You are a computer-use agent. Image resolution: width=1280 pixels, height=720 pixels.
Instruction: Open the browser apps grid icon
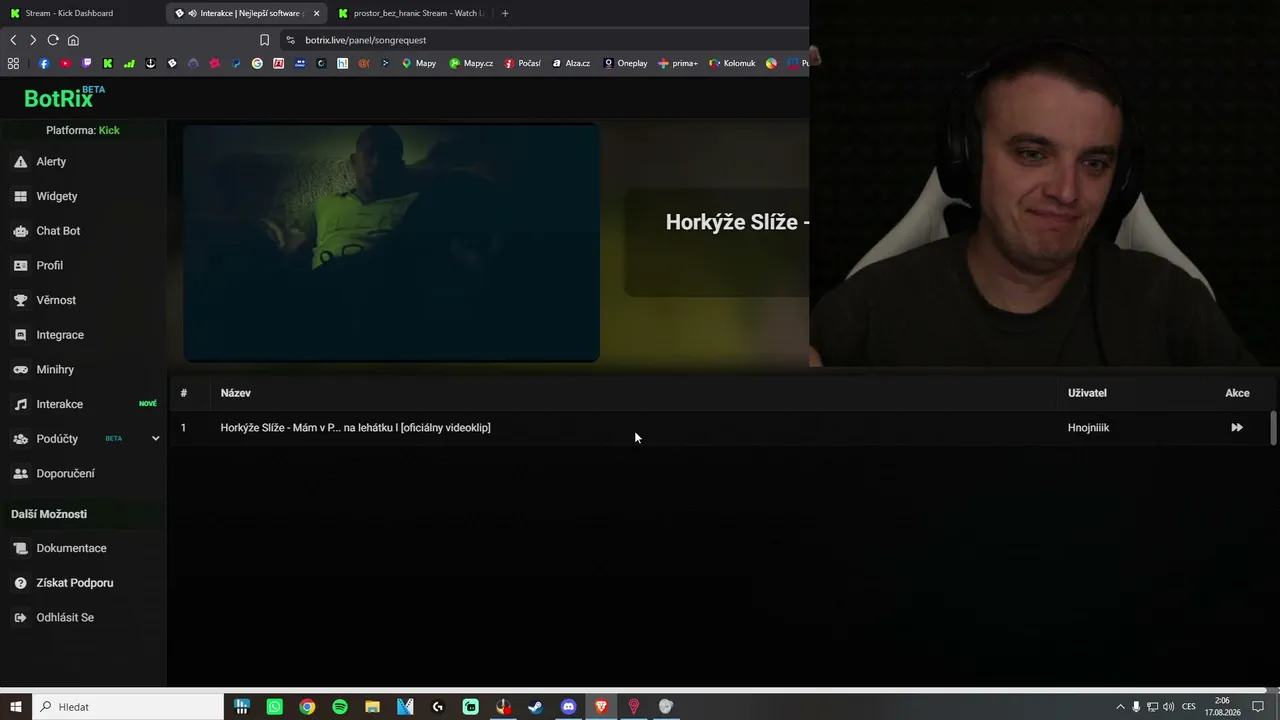click(x=13, y=63)
